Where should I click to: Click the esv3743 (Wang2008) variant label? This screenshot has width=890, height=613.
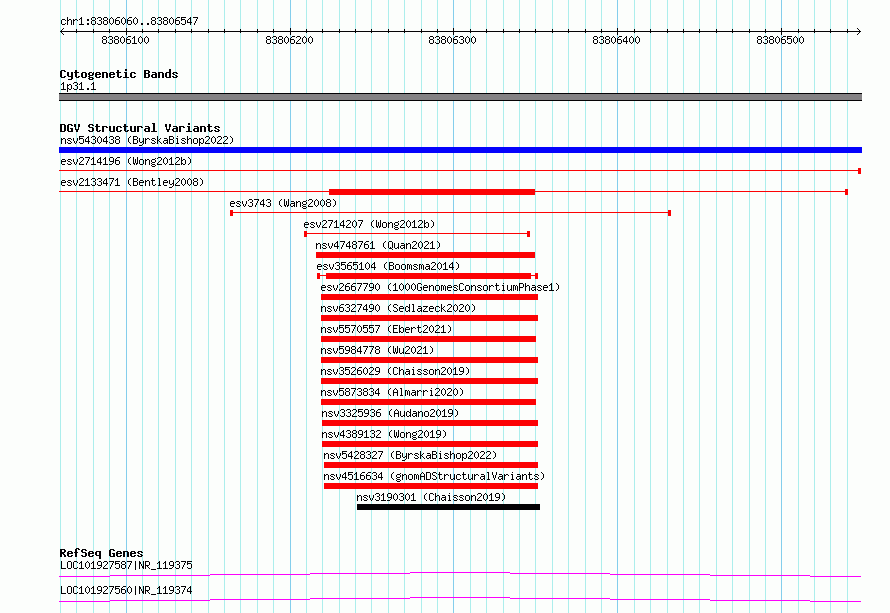point(283,203)
